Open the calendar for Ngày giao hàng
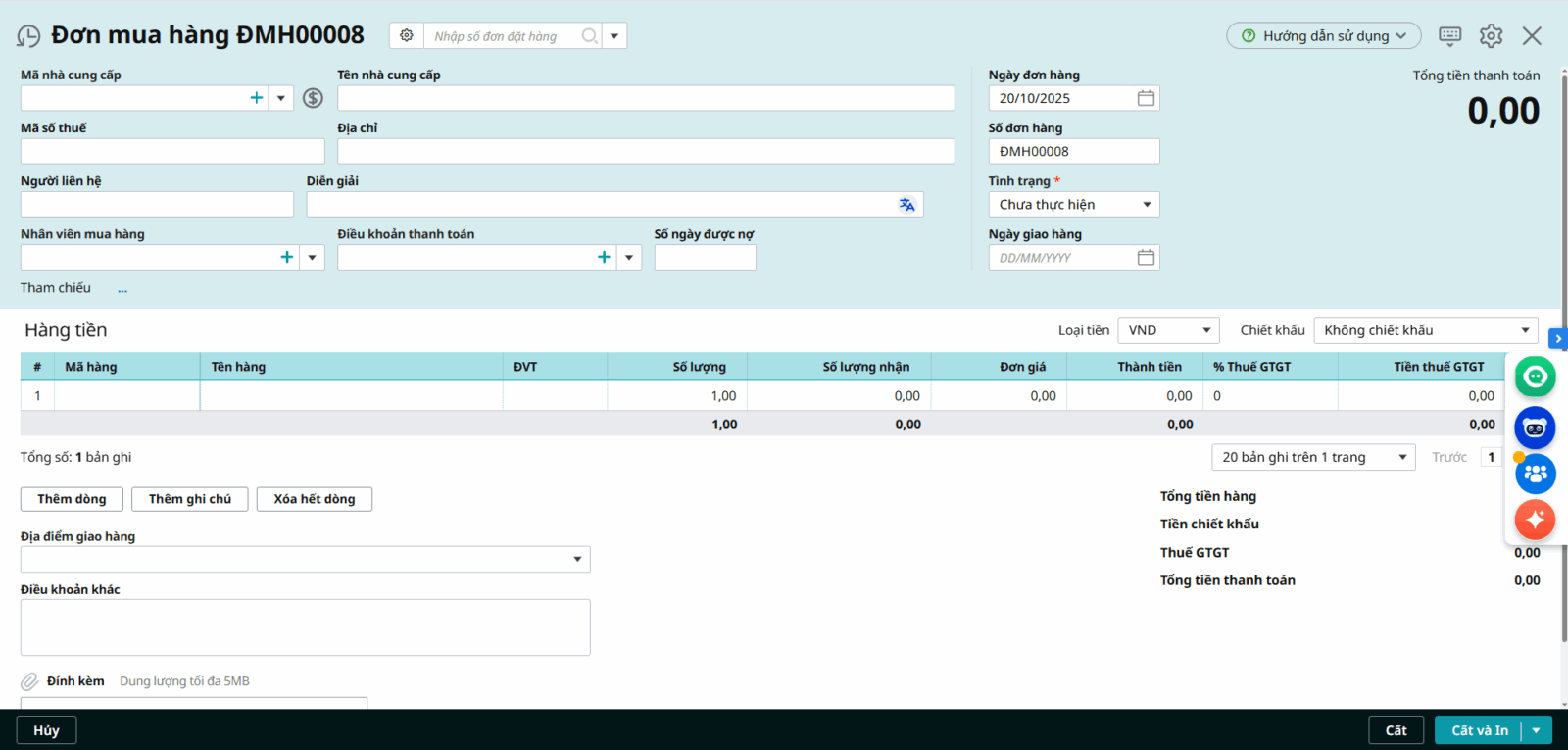The height and width of the screenshot is (750, 1568). click(1146, 258)
